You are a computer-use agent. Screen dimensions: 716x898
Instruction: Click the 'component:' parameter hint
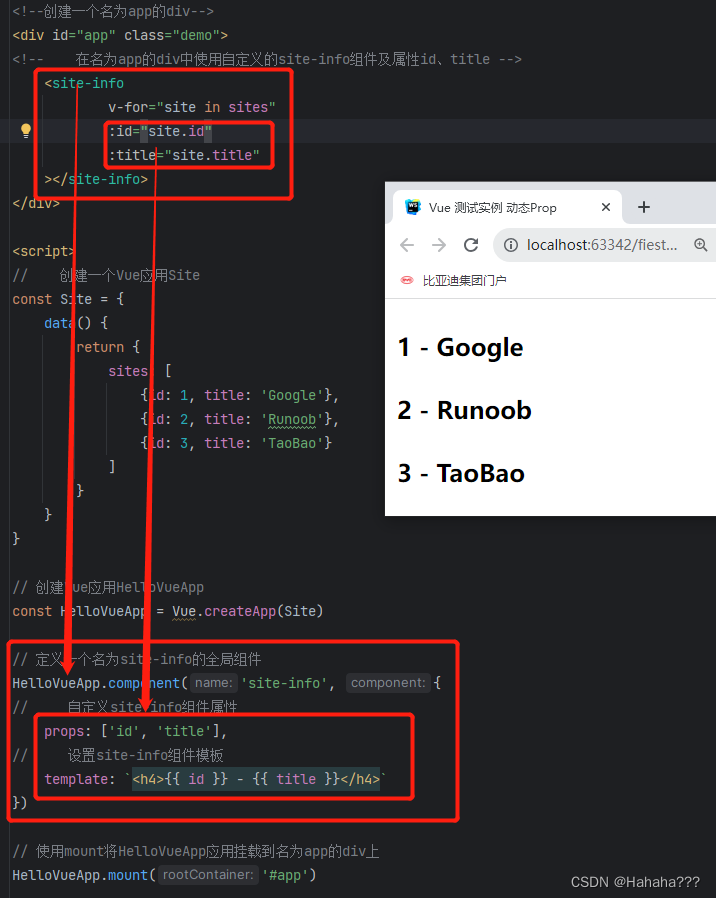pyautogui.click(x=388, y=683)
